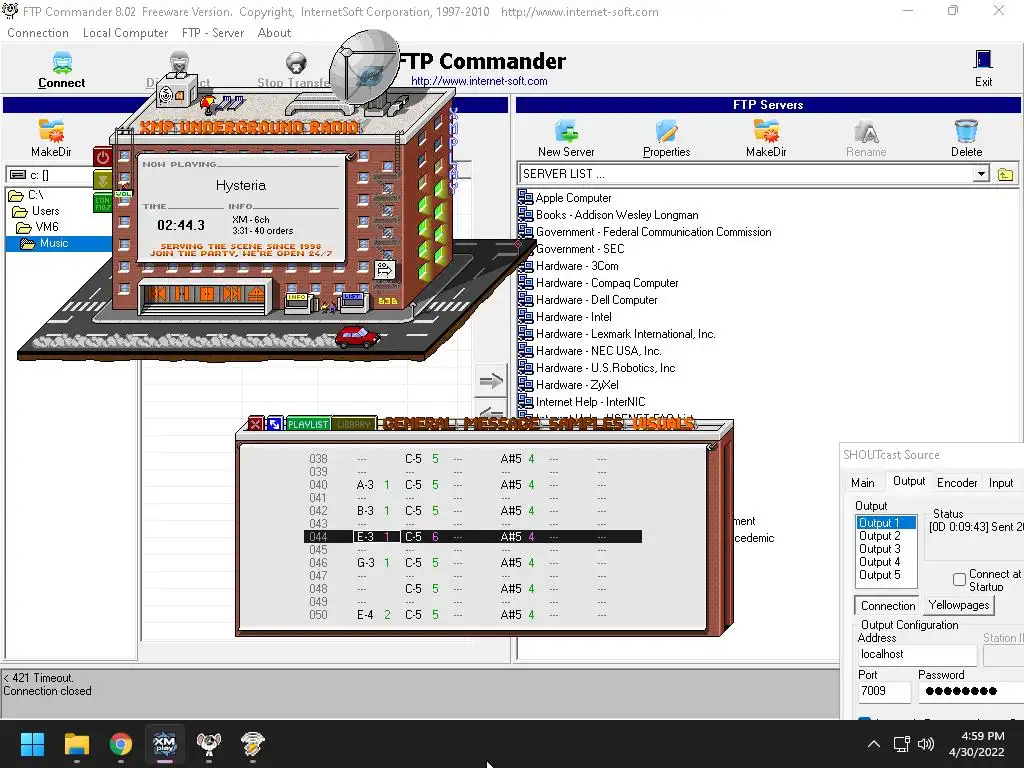Image resolution: width=1024 pixels, height=768 pixels.
Task: Click FTP Commander mouse taskbar icon
Action: [x=209, y=744]
